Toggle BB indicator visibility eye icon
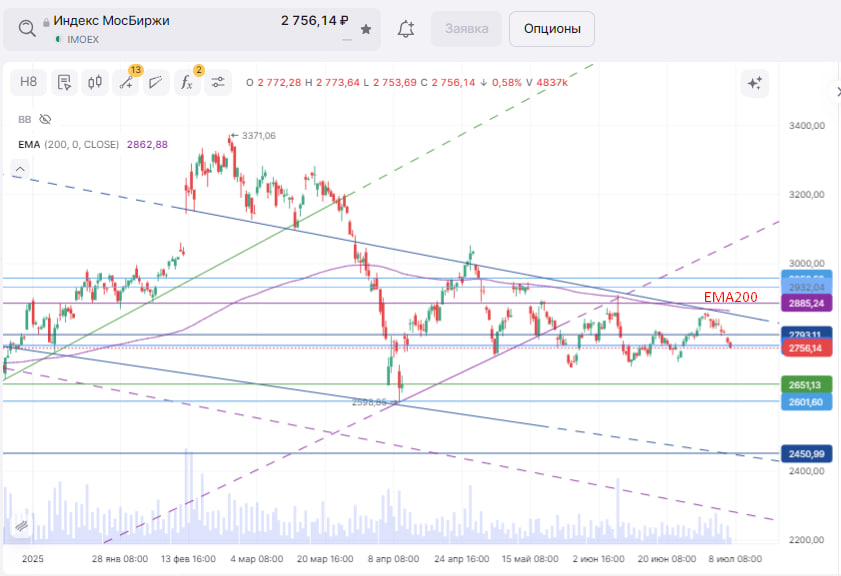The width and height of the screenshot is (841, 576). pyautogui.click(x=45, y=119)
